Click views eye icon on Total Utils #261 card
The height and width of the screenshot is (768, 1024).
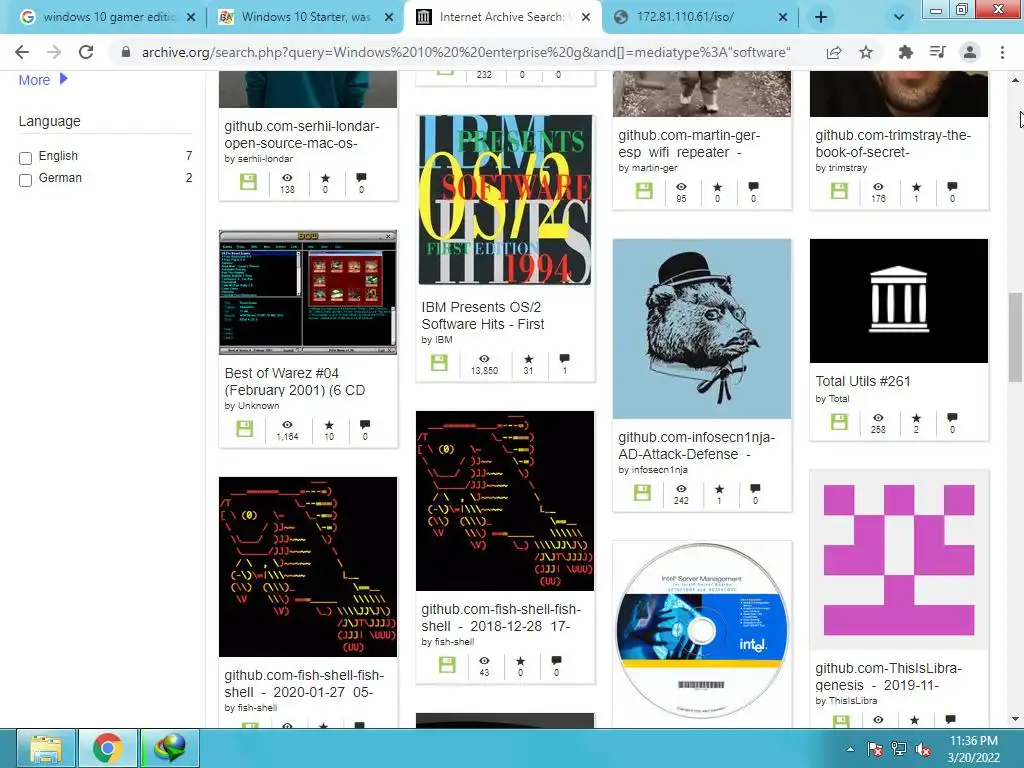[878, 417]
